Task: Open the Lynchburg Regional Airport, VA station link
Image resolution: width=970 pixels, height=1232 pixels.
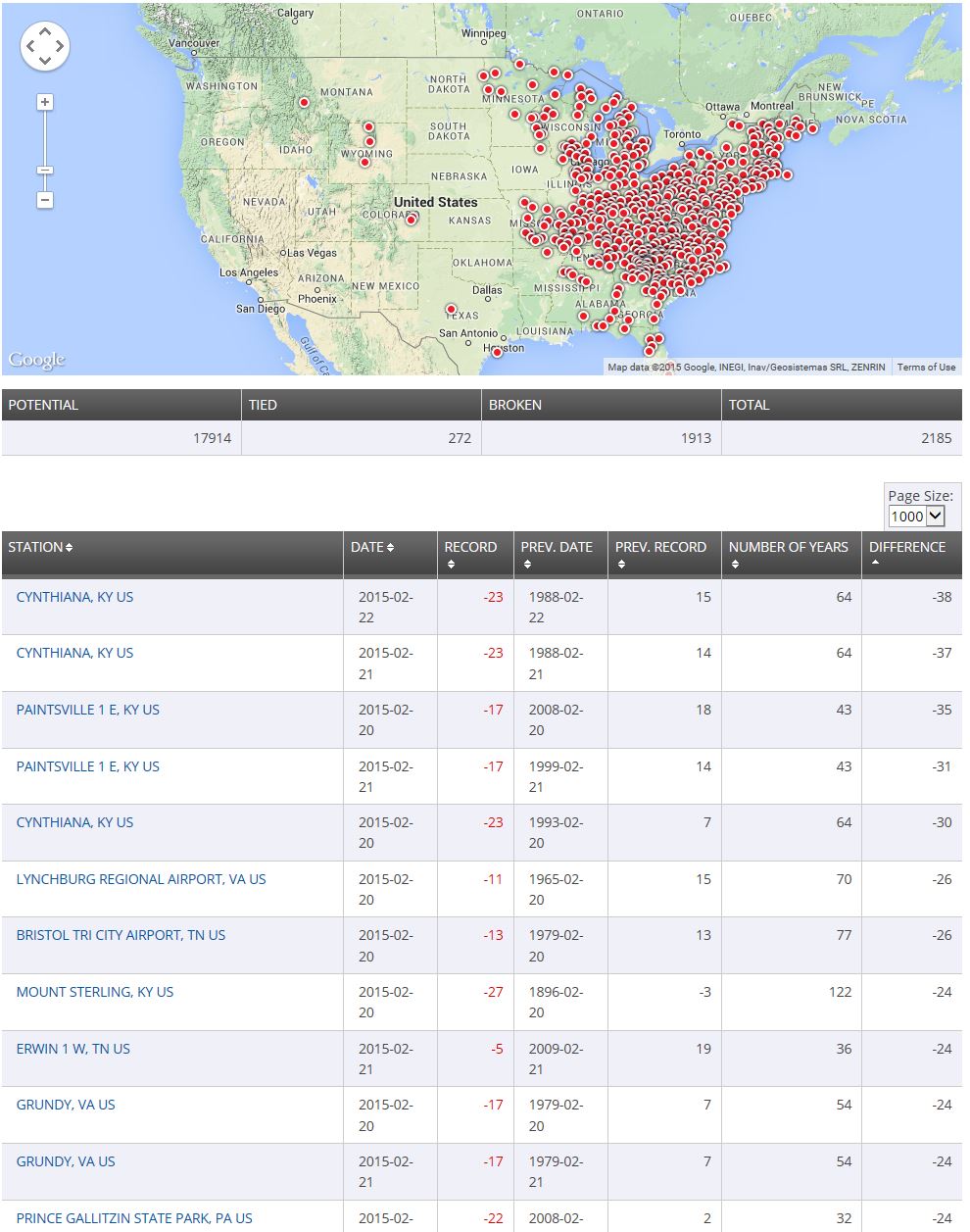Action: (x=141, y=879)
